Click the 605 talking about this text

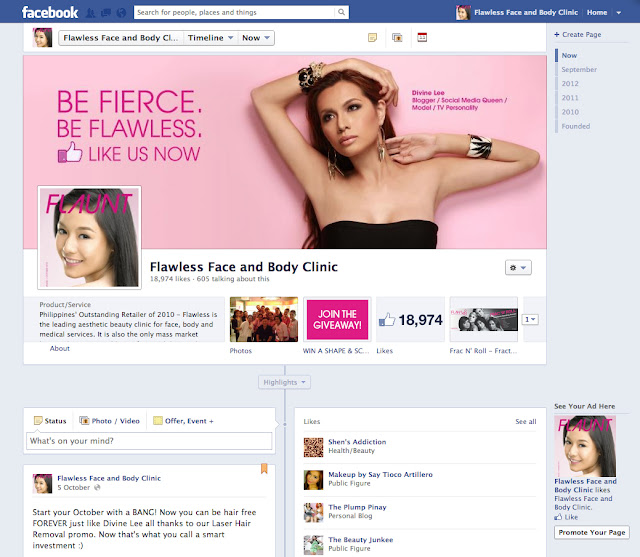tap(233, 279)
